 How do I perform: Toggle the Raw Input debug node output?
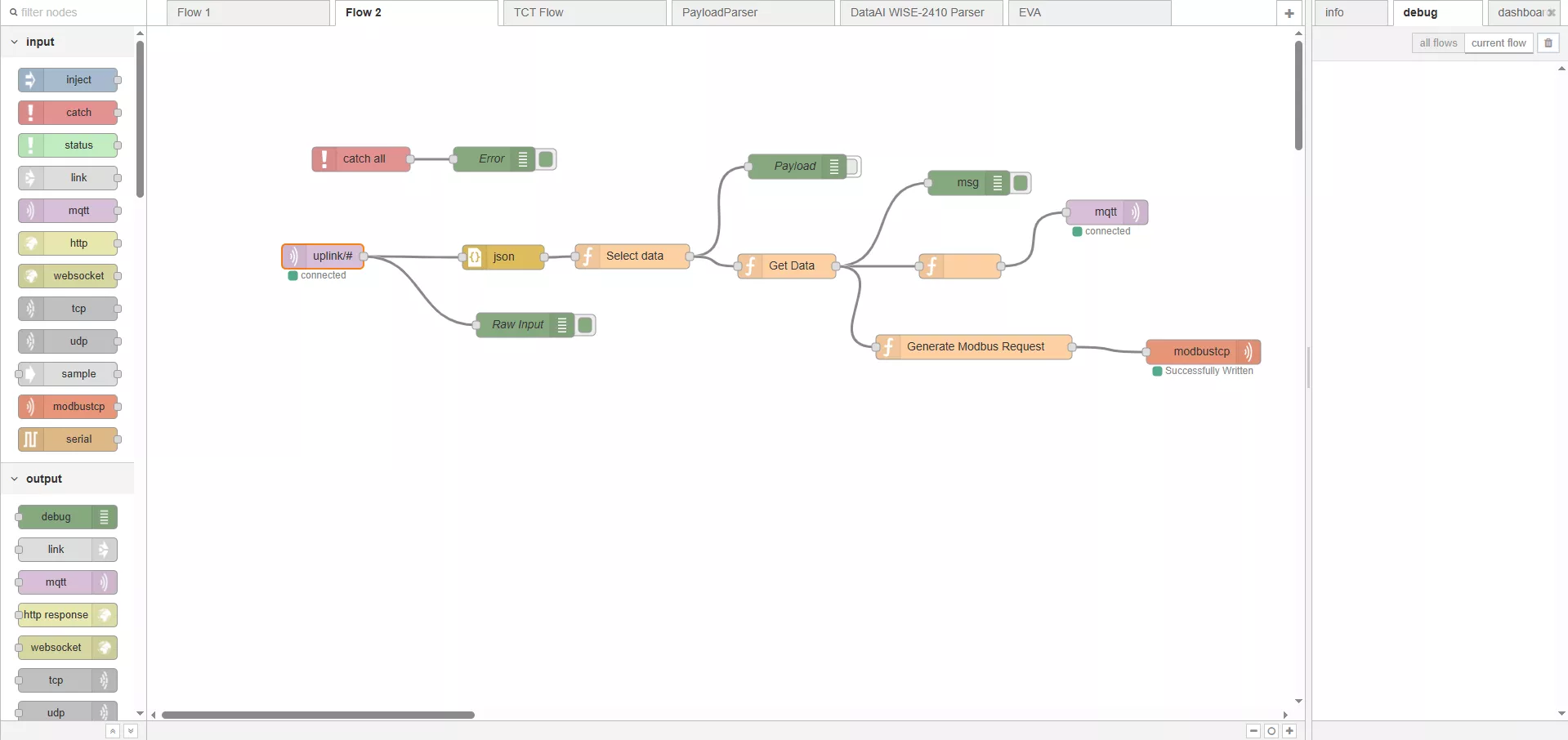pyautogui.click(x=585, y=325)
